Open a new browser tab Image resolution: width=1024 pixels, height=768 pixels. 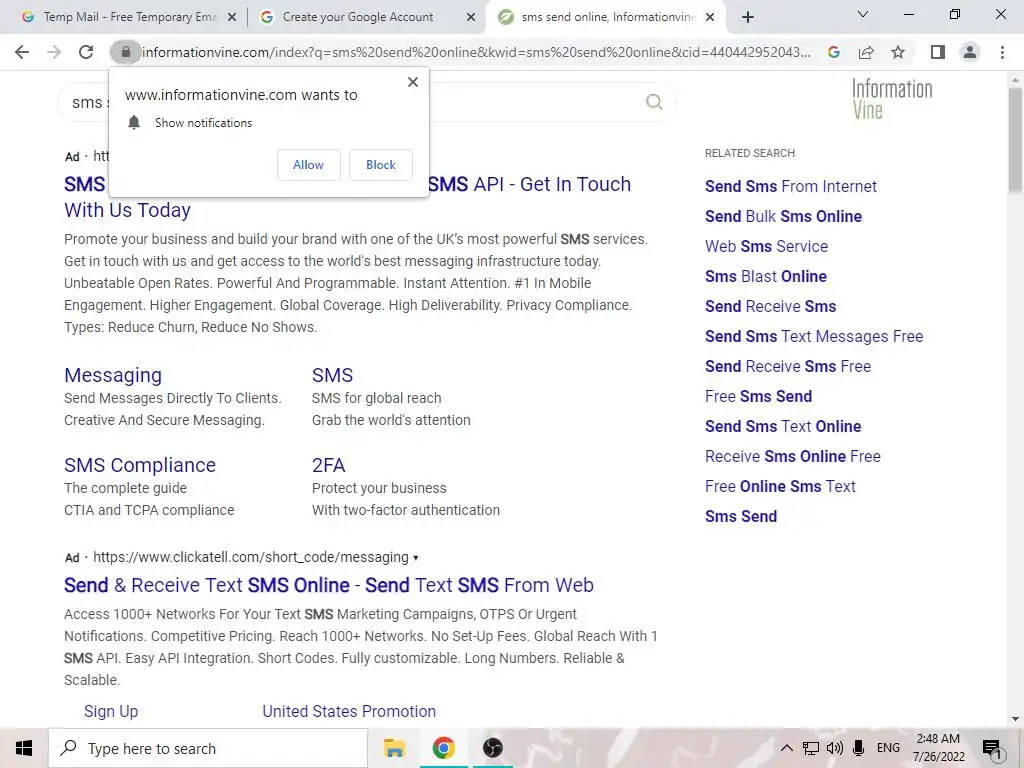tap(748, 18)
